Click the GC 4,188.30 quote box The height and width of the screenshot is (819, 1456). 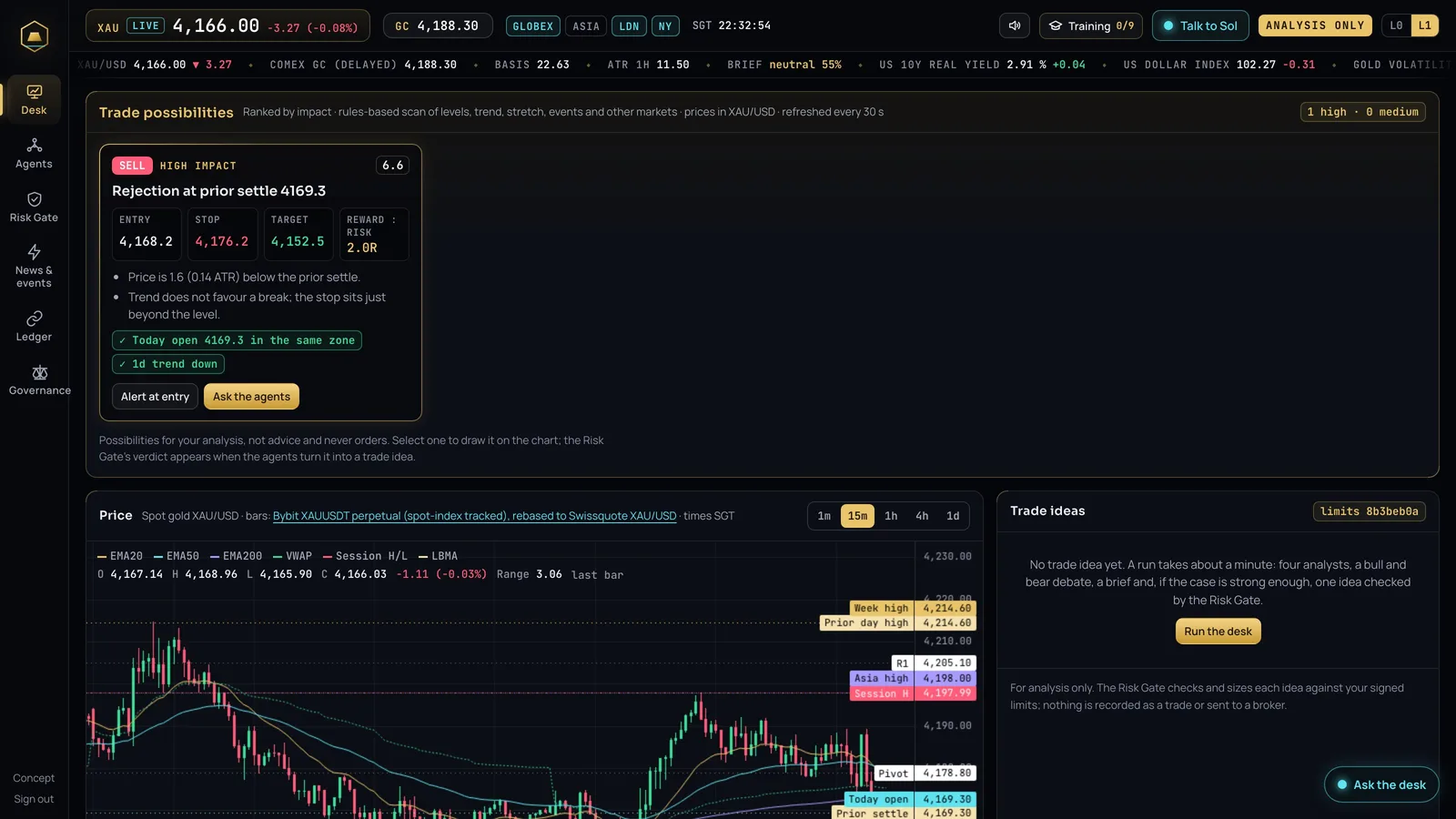(437, 26)
